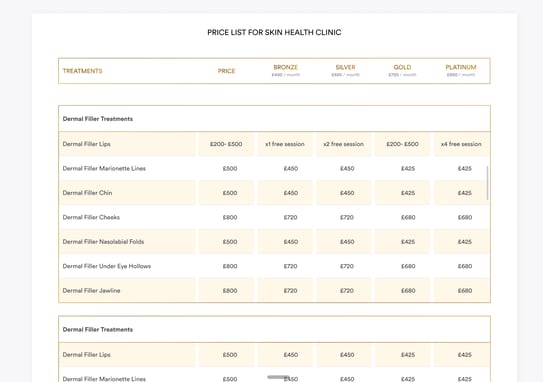Click Dermal Filler Lips label beside £200- £500 price
The width and height of the screenshot is (543, 382).
[x=87, y=144]
